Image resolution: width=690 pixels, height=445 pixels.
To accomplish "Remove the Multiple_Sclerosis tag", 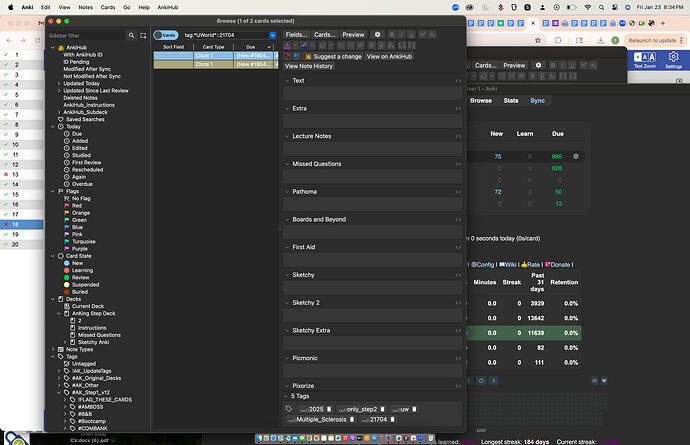I will click(352, 419).
